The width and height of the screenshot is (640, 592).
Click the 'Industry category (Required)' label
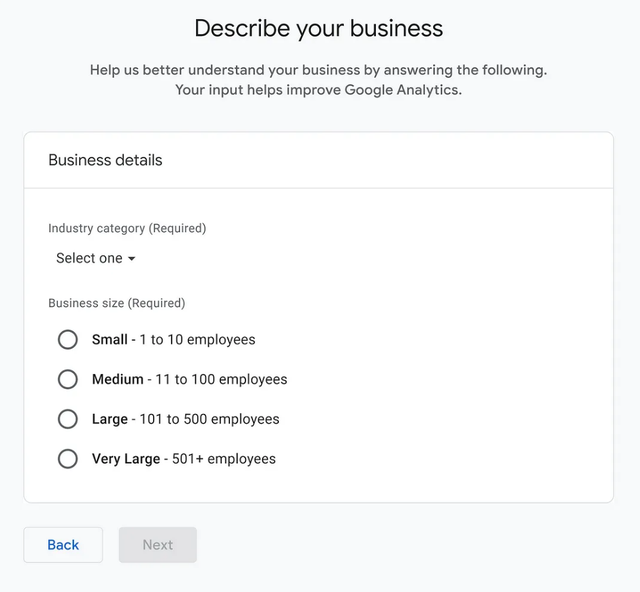(127, 228)
